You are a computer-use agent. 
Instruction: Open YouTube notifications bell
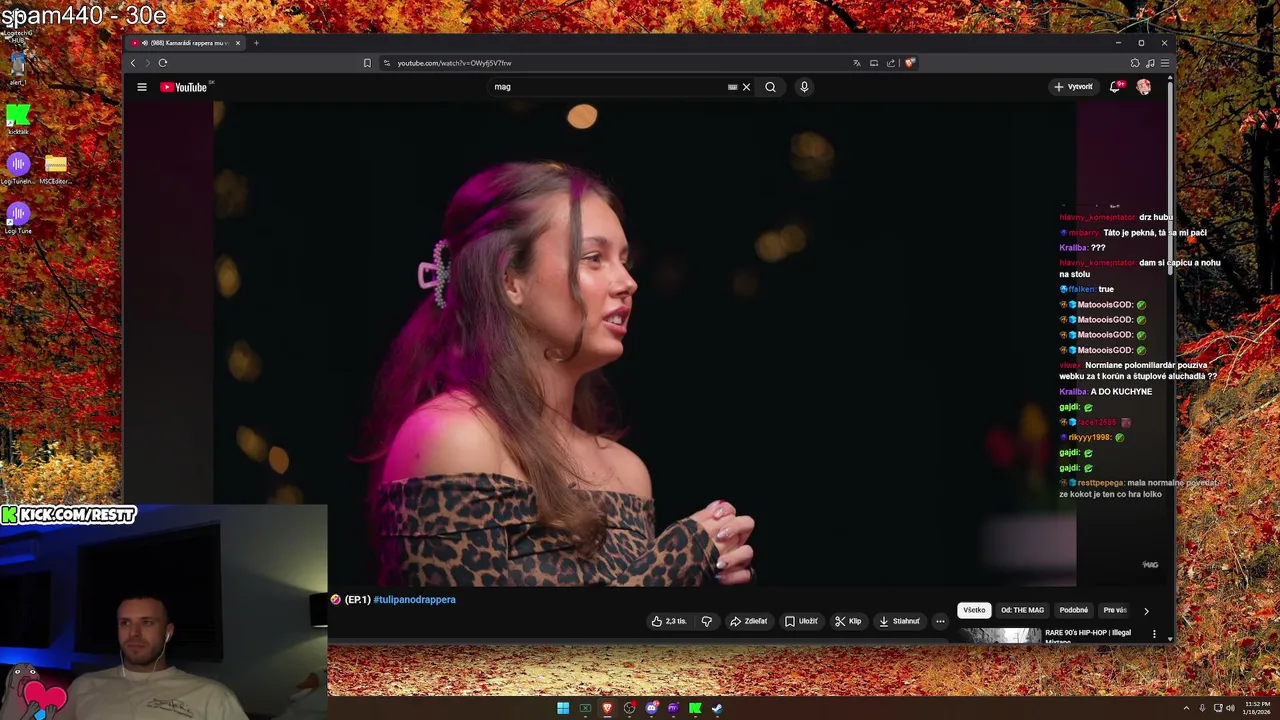tap(1115, 87)
